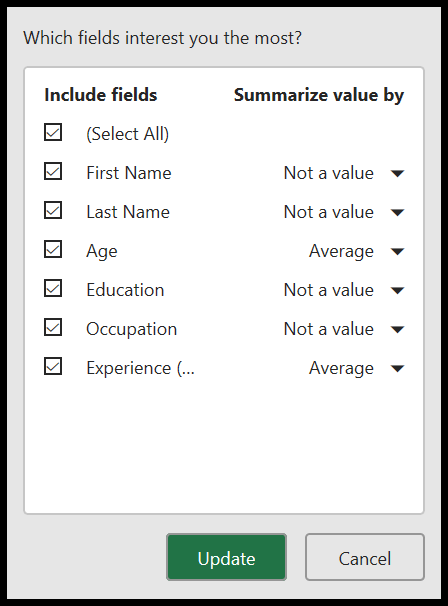
Task: Click the Cancel button
Action: click(365, 557)
